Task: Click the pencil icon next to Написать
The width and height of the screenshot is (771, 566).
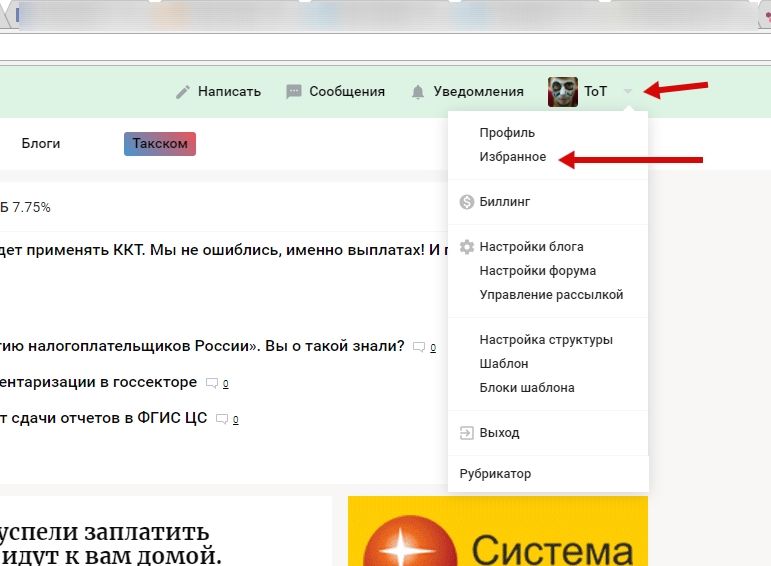Action: pos(182,92)
